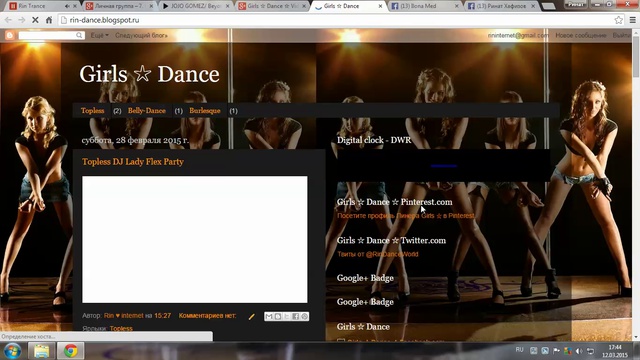Viewport: 640px width, 360px height.
Task: Open the 15:27 post timestamp link
Action: 162,316
